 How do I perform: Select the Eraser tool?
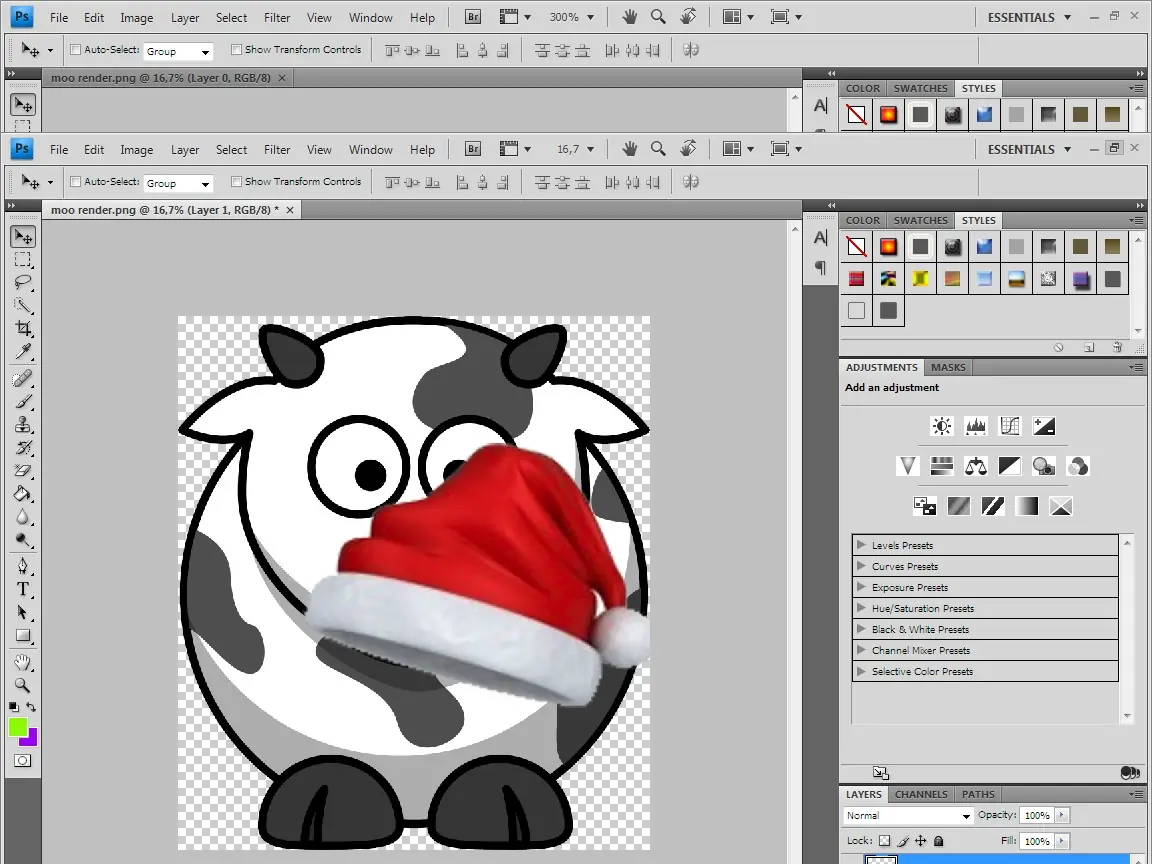(x=23, y=470)
